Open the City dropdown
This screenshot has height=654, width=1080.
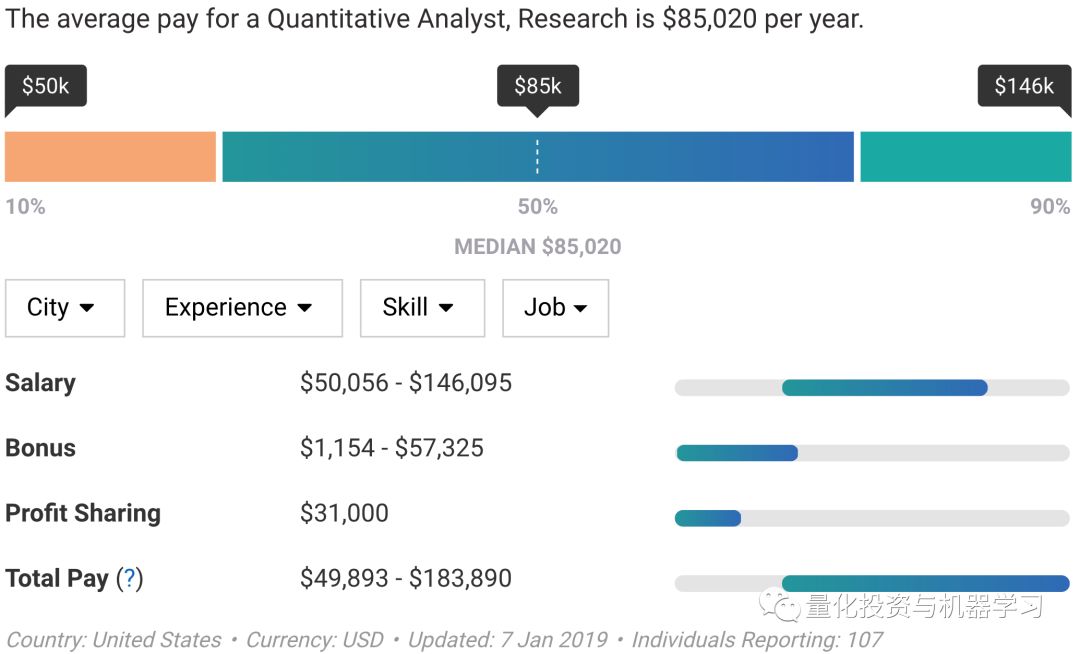[65, 308]
